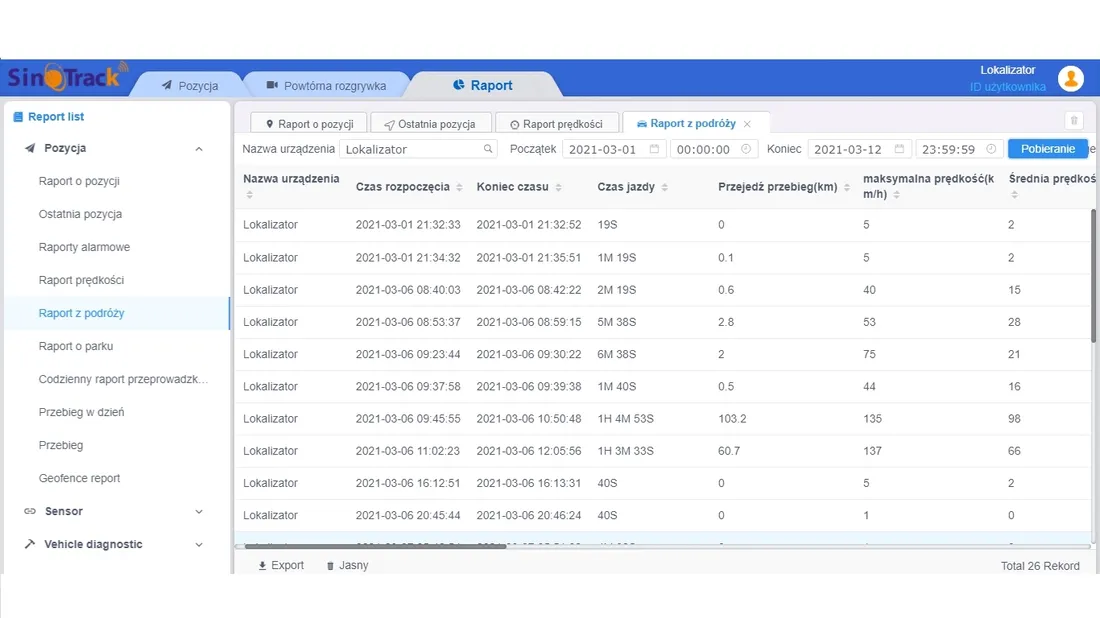Sort by Koniec czasu column arrows
1100x618 pixels.
coord(558,187)
